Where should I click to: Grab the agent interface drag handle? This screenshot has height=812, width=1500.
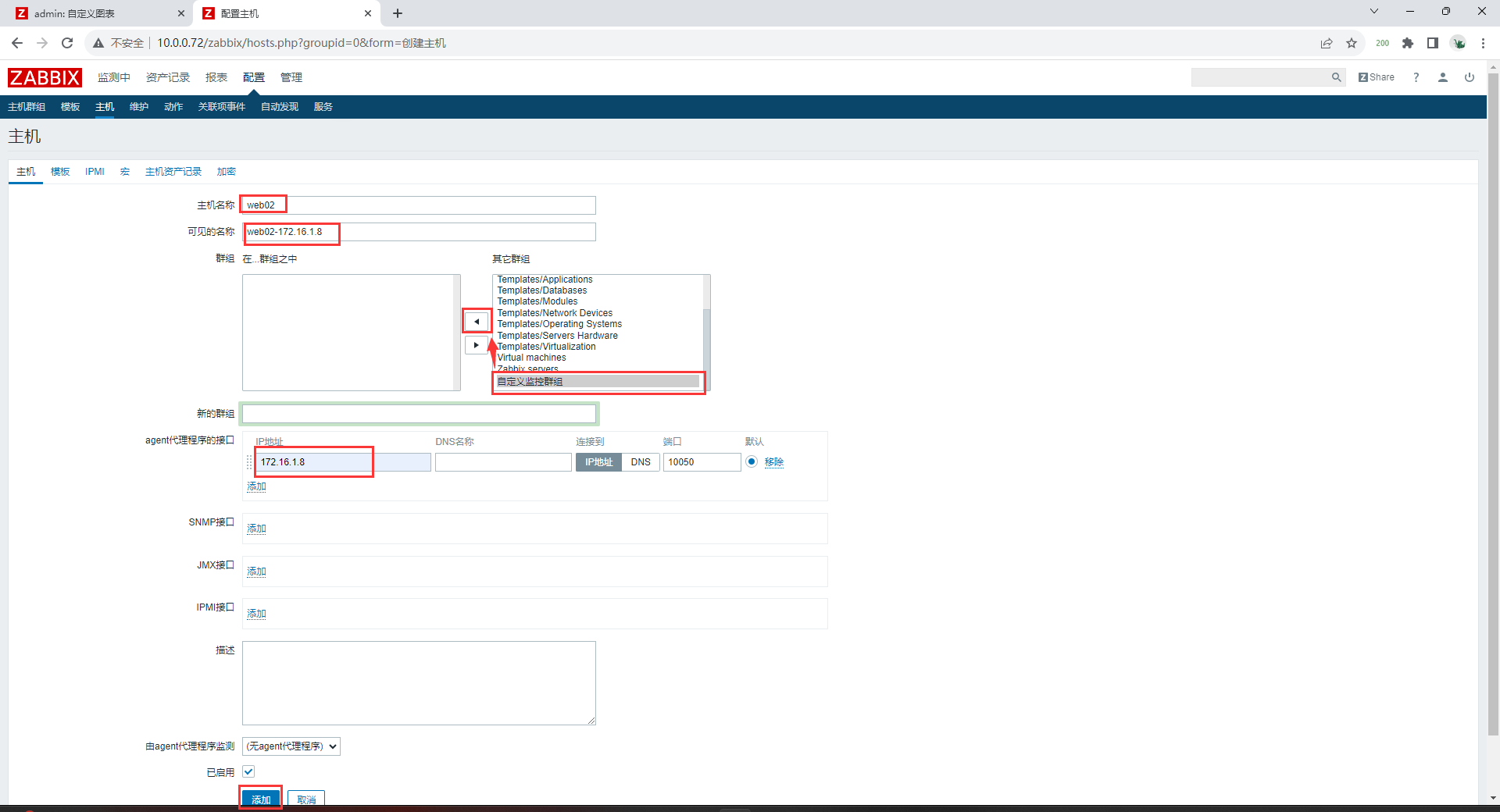[x=249, y=462]
